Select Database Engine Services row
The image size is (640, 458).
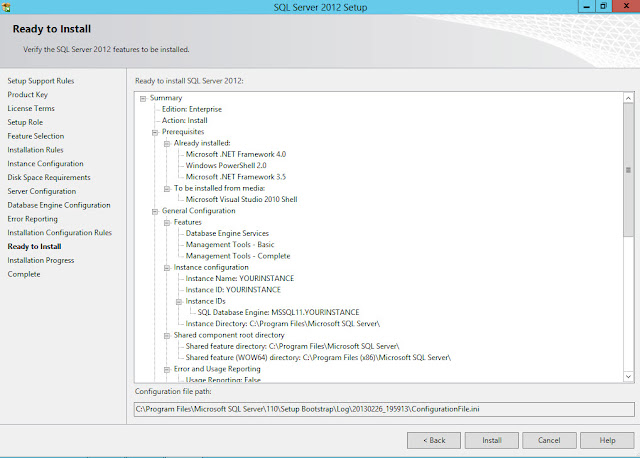227,233
